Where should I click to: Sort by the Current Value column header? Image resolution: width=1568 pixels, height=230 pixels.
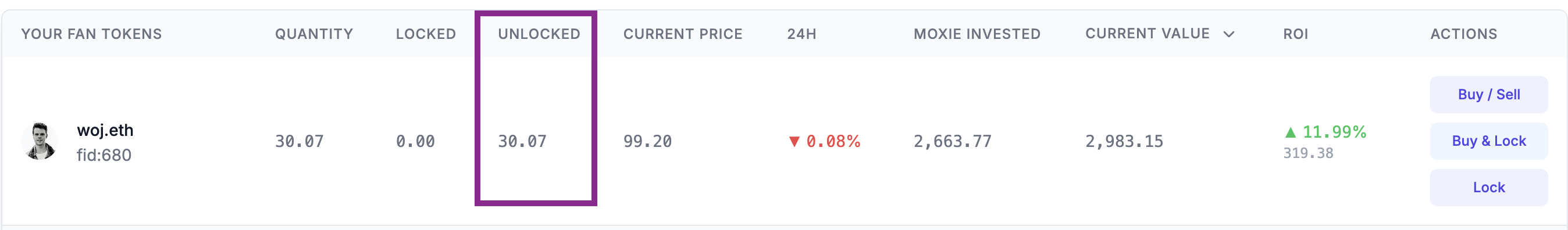pyautogui.click(x=1147, y=34)
